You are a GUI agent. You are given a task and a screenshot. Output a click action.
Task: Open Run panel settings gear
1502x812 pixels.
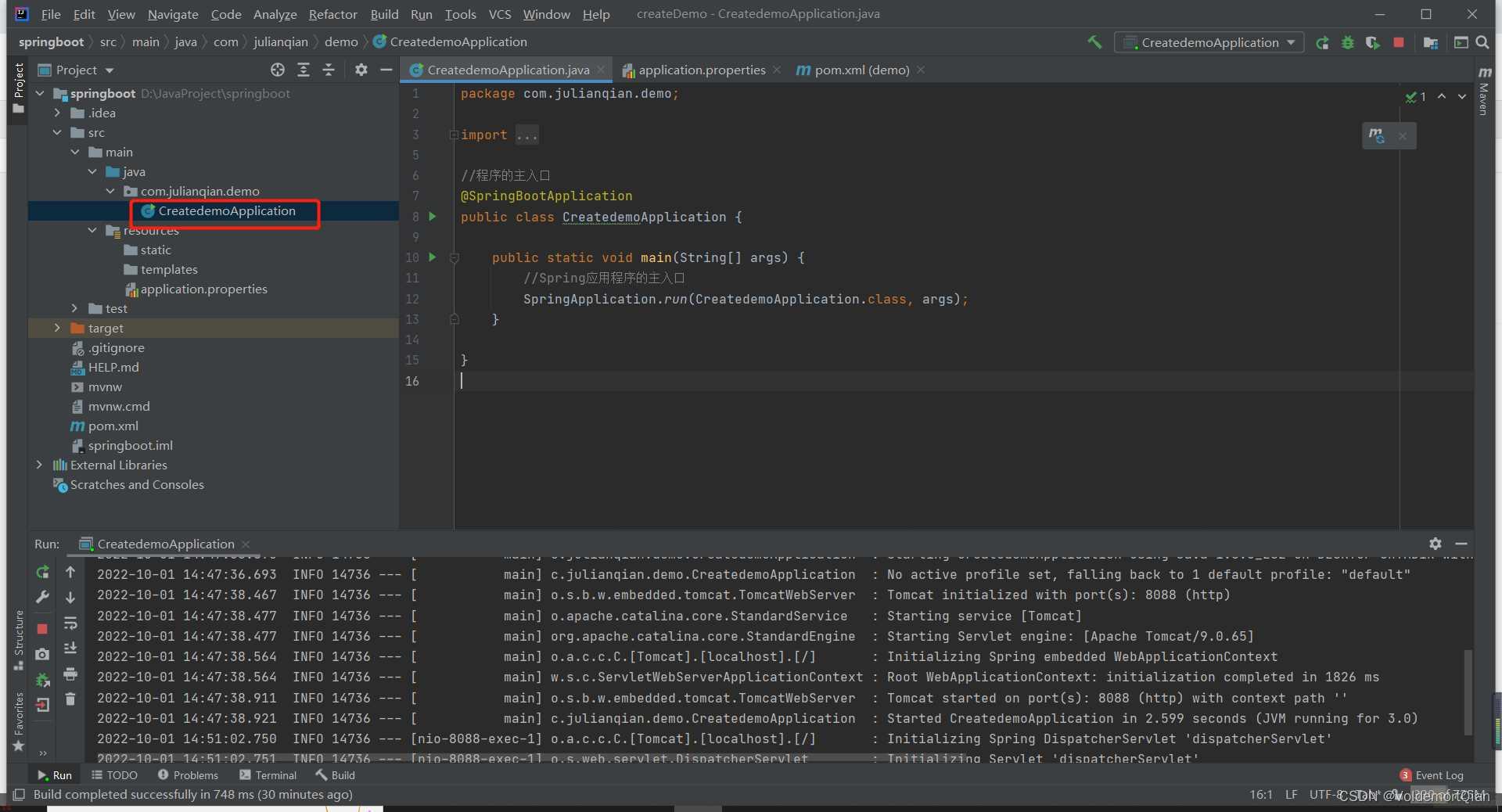(1436, 544)
